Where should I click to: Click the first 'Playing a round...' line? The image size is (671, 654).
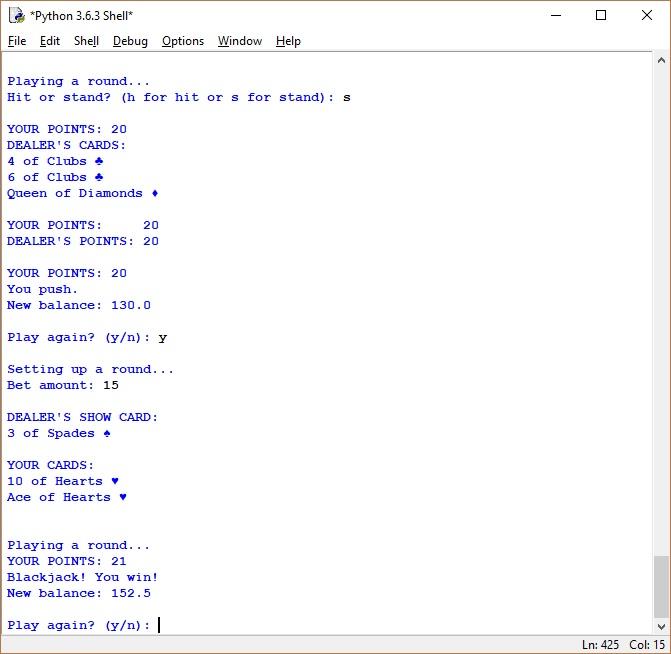(x=78, y=81)
